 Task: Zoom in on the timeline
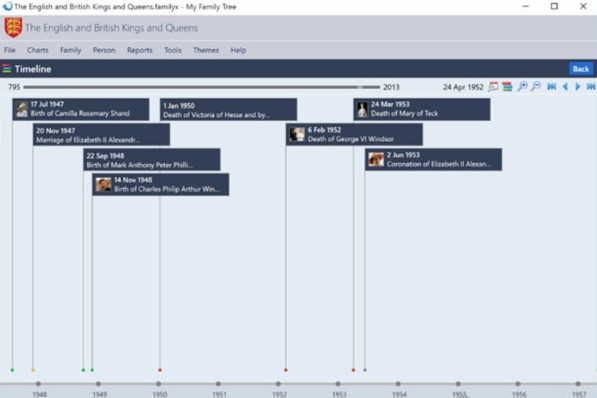(522, 87)
